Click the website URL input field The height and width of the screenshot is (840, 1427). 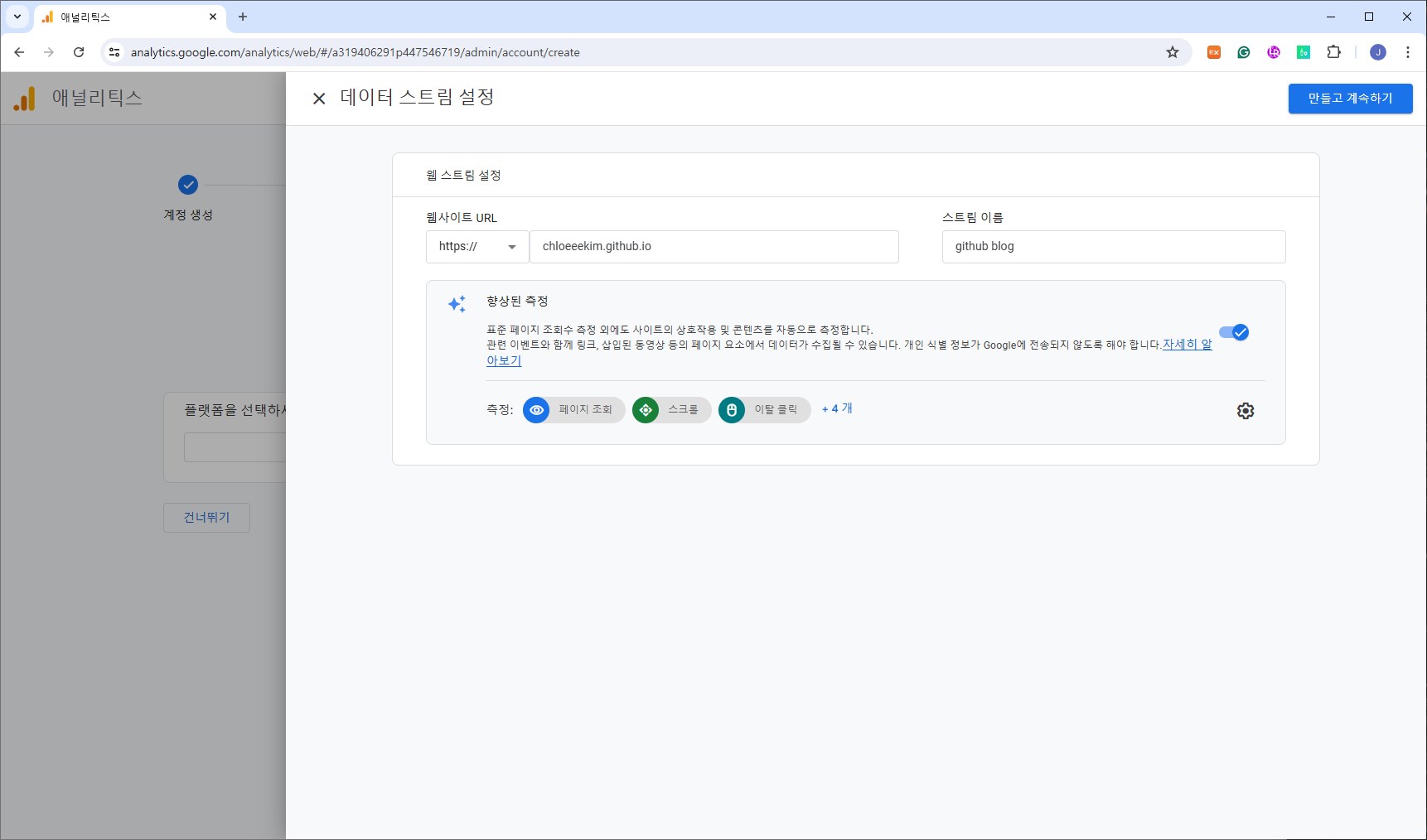click(x=713, y=247)
